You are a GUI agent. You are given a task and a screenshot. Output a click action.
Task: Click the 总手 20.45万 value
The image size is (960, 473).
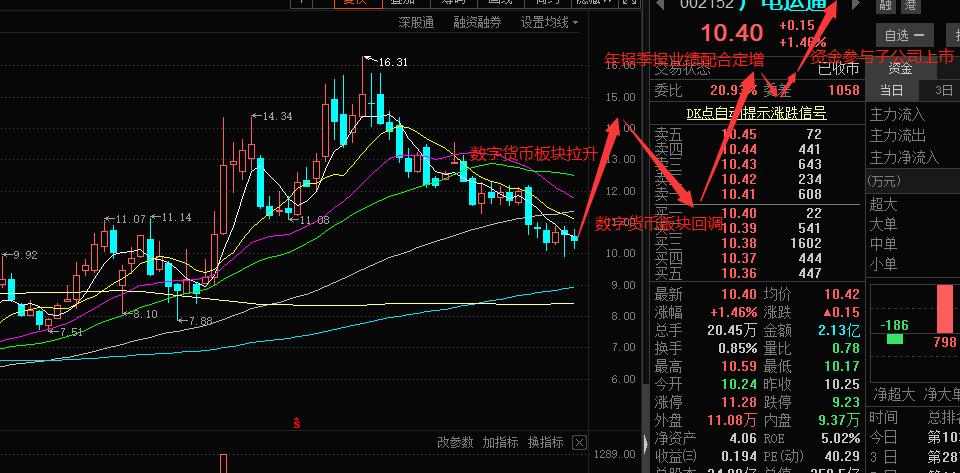click(732, 330)
